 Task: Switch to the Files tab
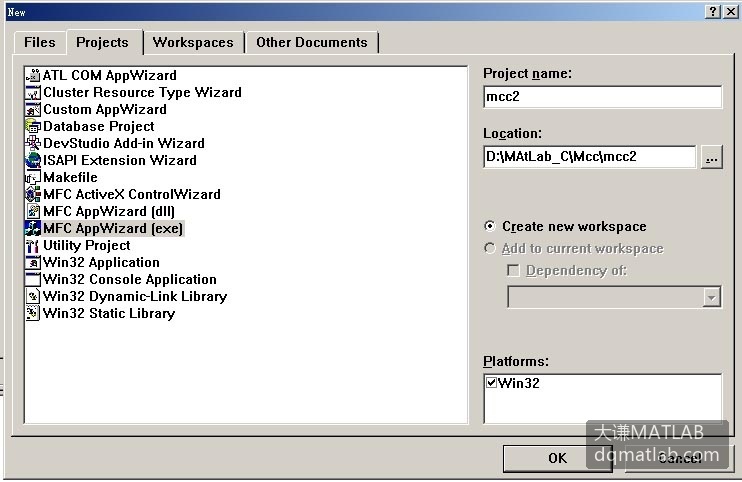40,43
